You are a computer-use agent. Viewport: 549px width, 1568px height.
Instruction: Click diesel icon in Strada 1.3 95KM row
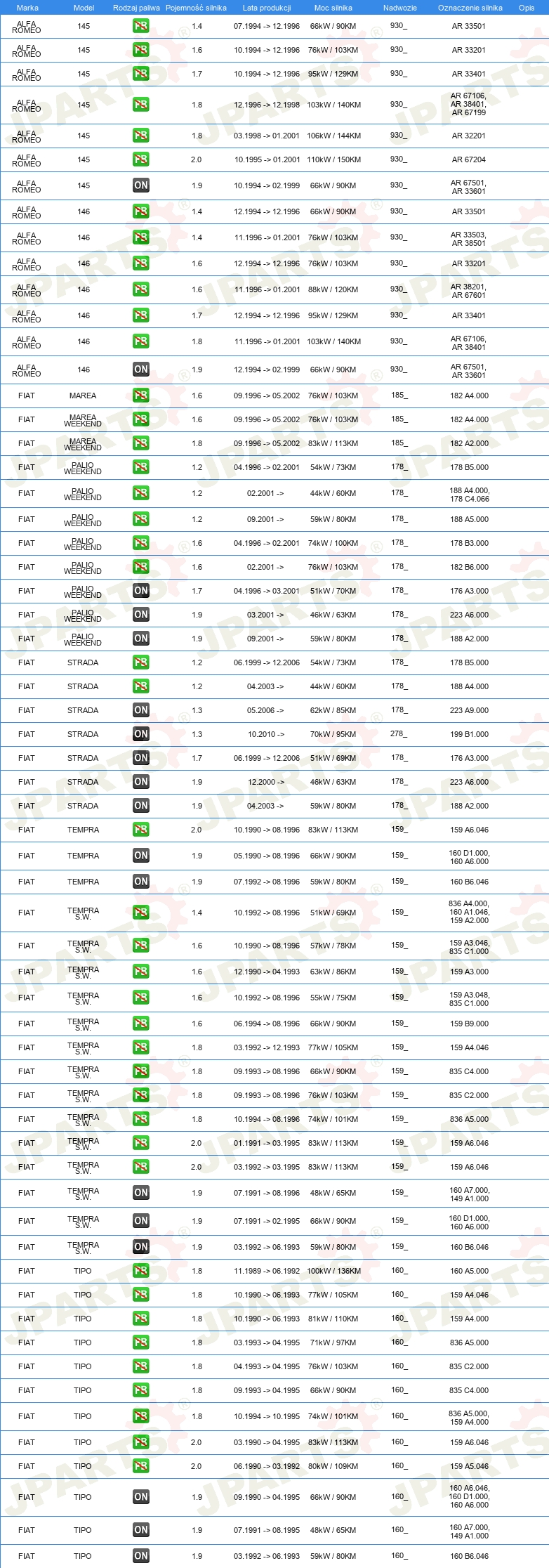(x=141, y=734)
